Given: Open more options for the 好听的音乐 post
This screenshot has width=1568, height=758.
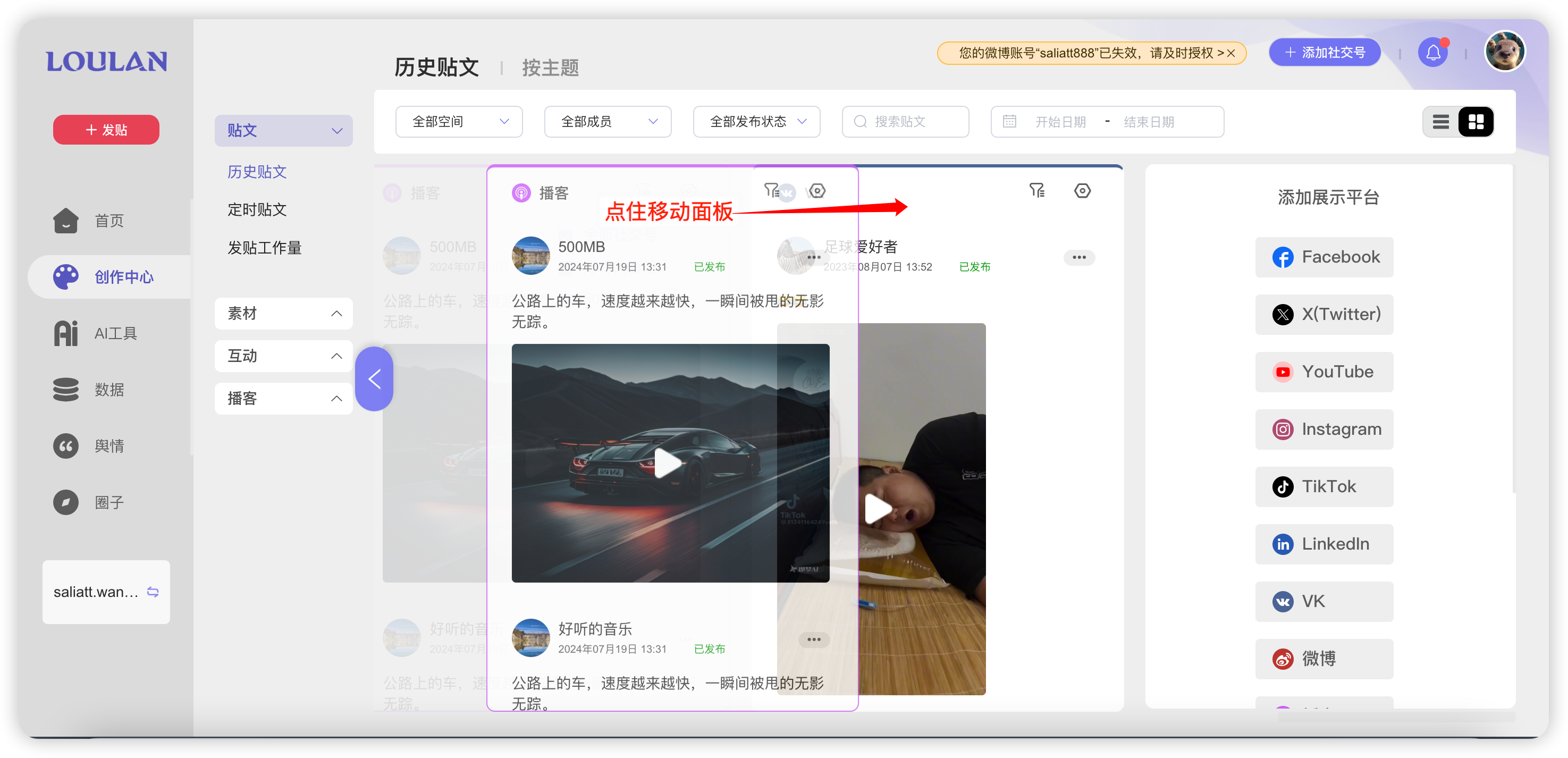Looking at the screenshot, I should (814, 639).
